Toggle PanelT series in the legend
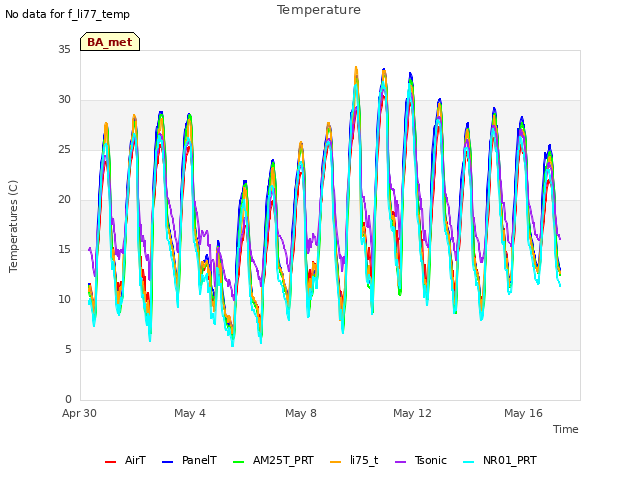 tap(189, 460)
